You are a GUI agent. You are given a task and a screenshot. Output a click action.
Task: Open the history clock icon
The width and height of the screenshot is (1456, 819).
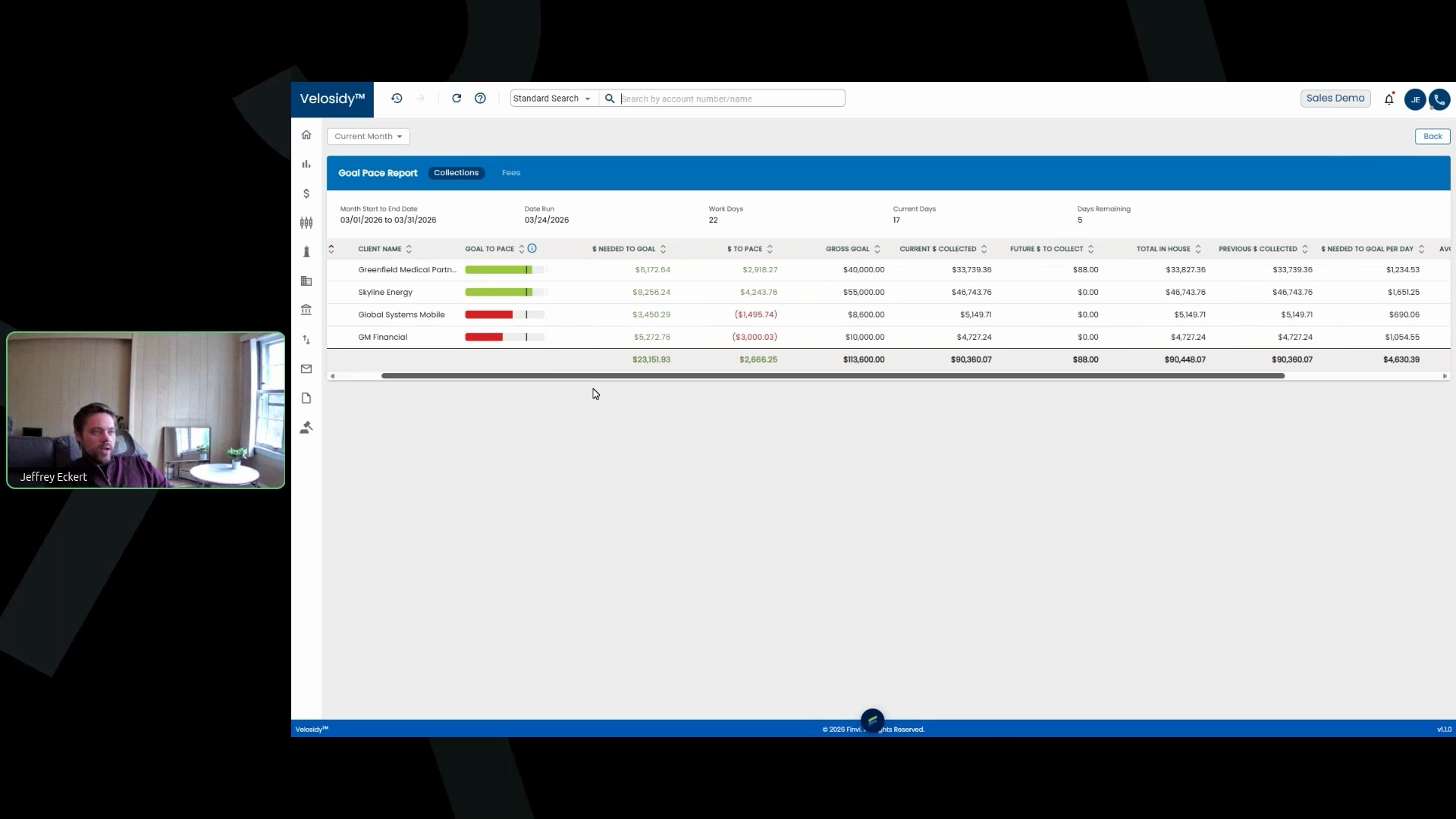coord(397,99)
